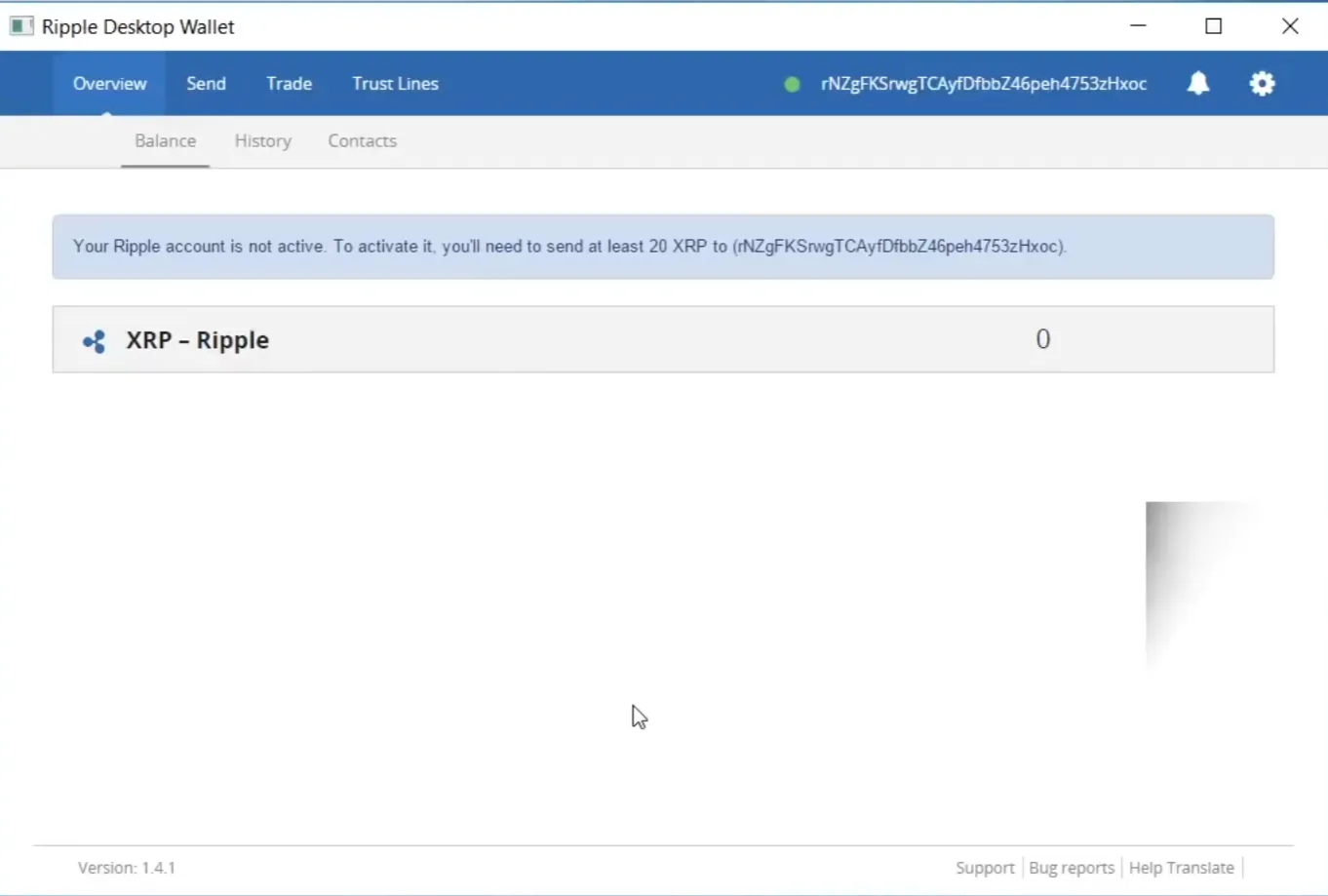Open the Trade tab
Screen dimensions: 1328x896
pyautogui.click(x=290, y=84)
